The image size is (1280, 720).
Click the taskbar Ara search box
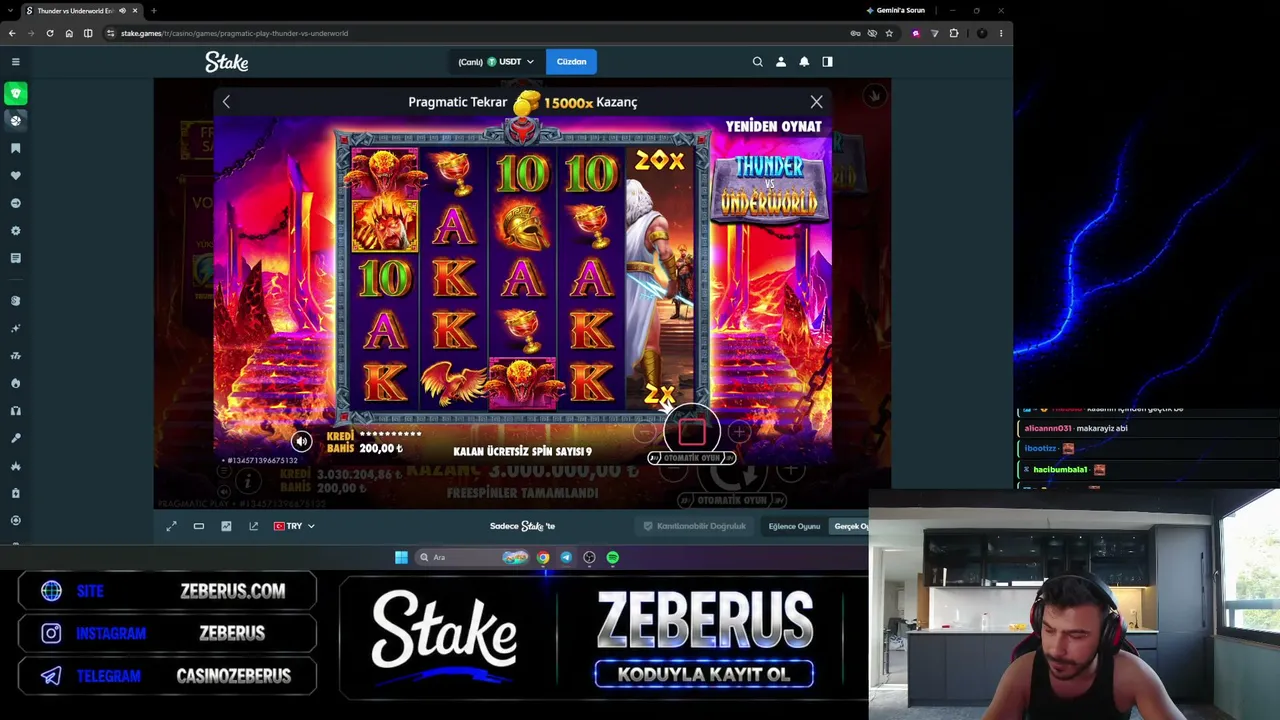472,557
